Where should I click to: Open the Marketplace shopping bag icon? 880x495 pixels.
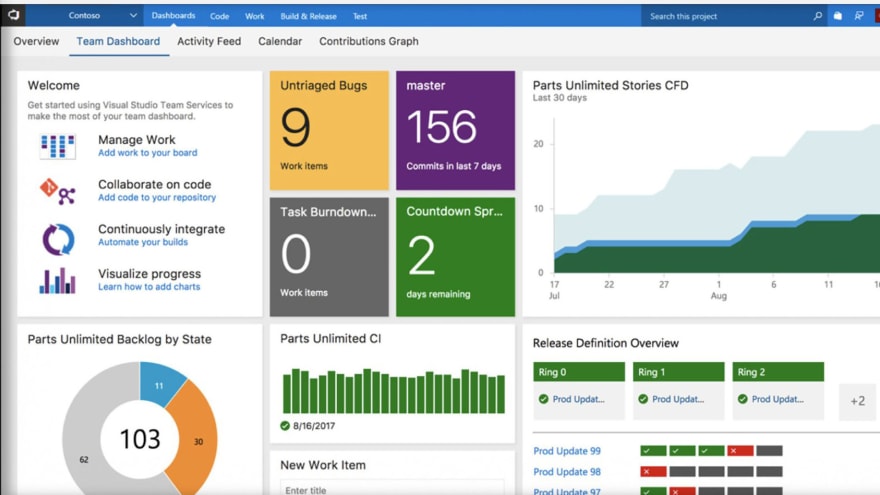pos(838,16)
